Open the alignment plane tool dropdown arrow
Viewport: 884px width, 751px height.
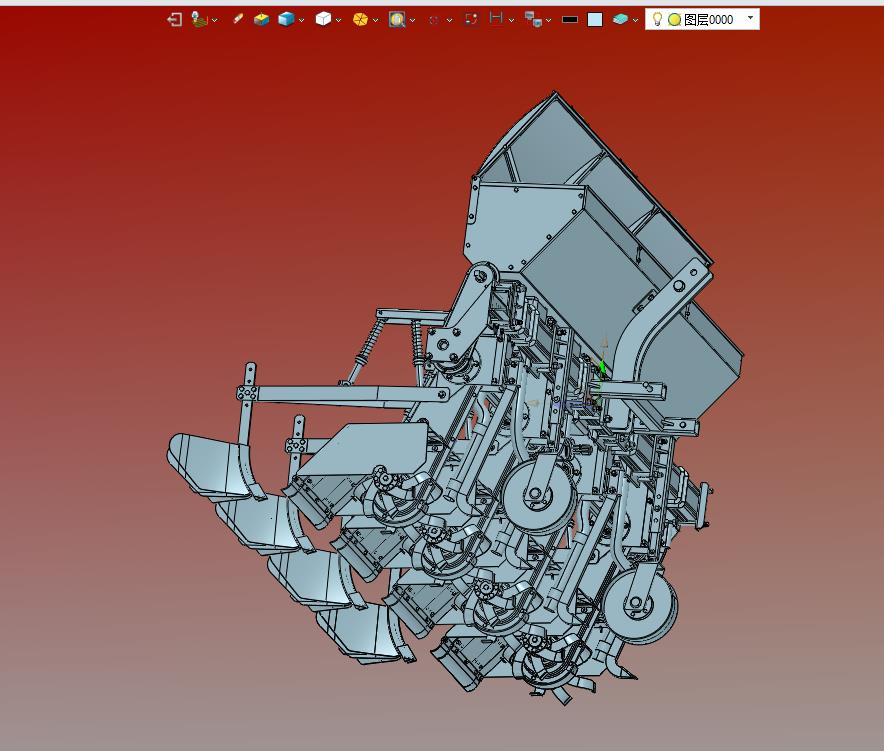tap(214, 20)
